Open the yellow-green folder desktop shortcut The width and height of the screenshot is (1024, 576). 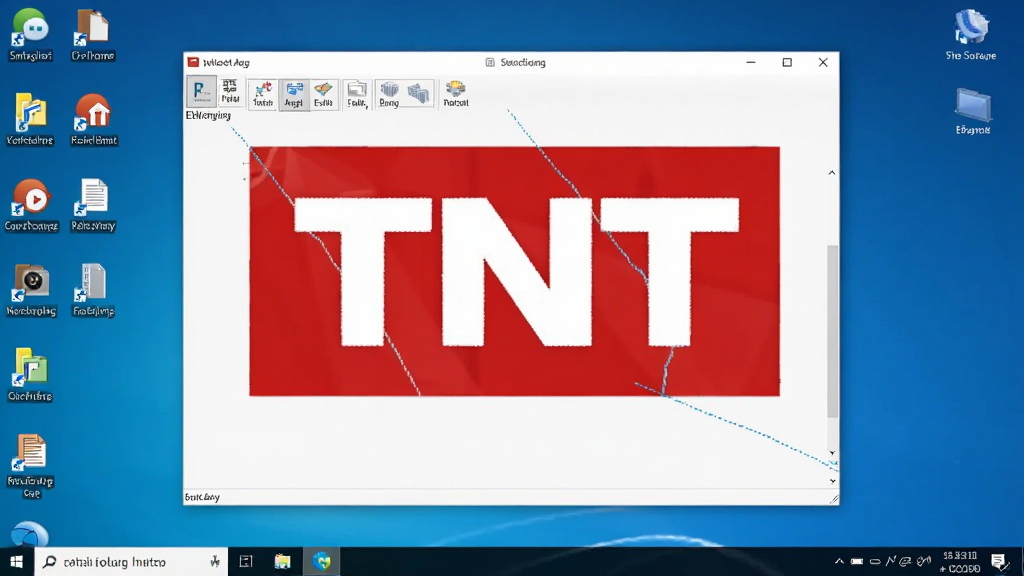(x=30, y=374)
